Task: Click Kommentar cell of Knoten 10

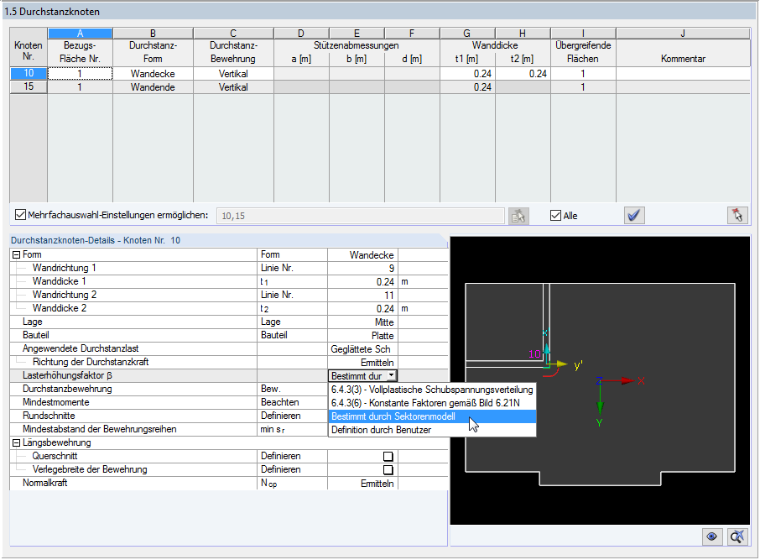Action: 683,74
